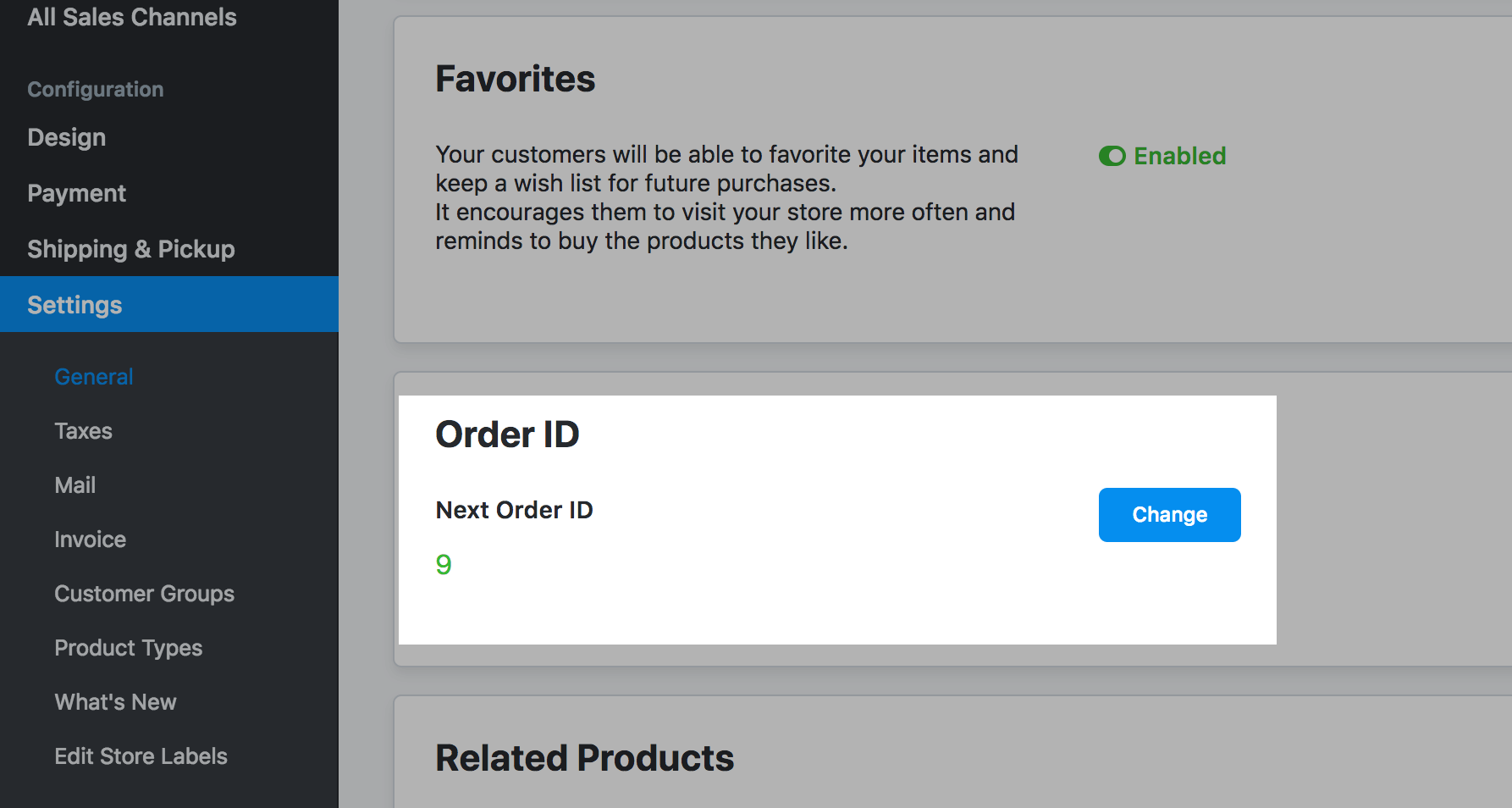Go to Mail settings

tap(75, 485)
